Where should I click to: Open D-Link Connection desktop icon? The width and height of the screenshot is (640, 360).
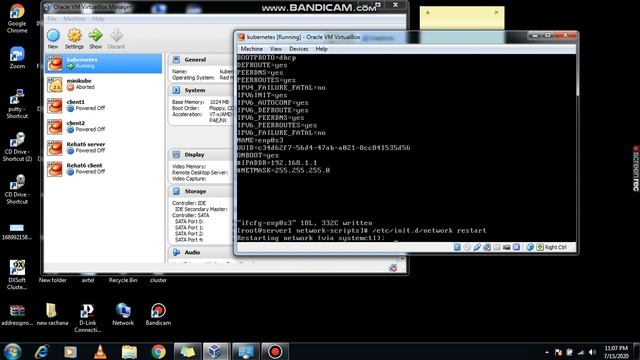[88, 318]
